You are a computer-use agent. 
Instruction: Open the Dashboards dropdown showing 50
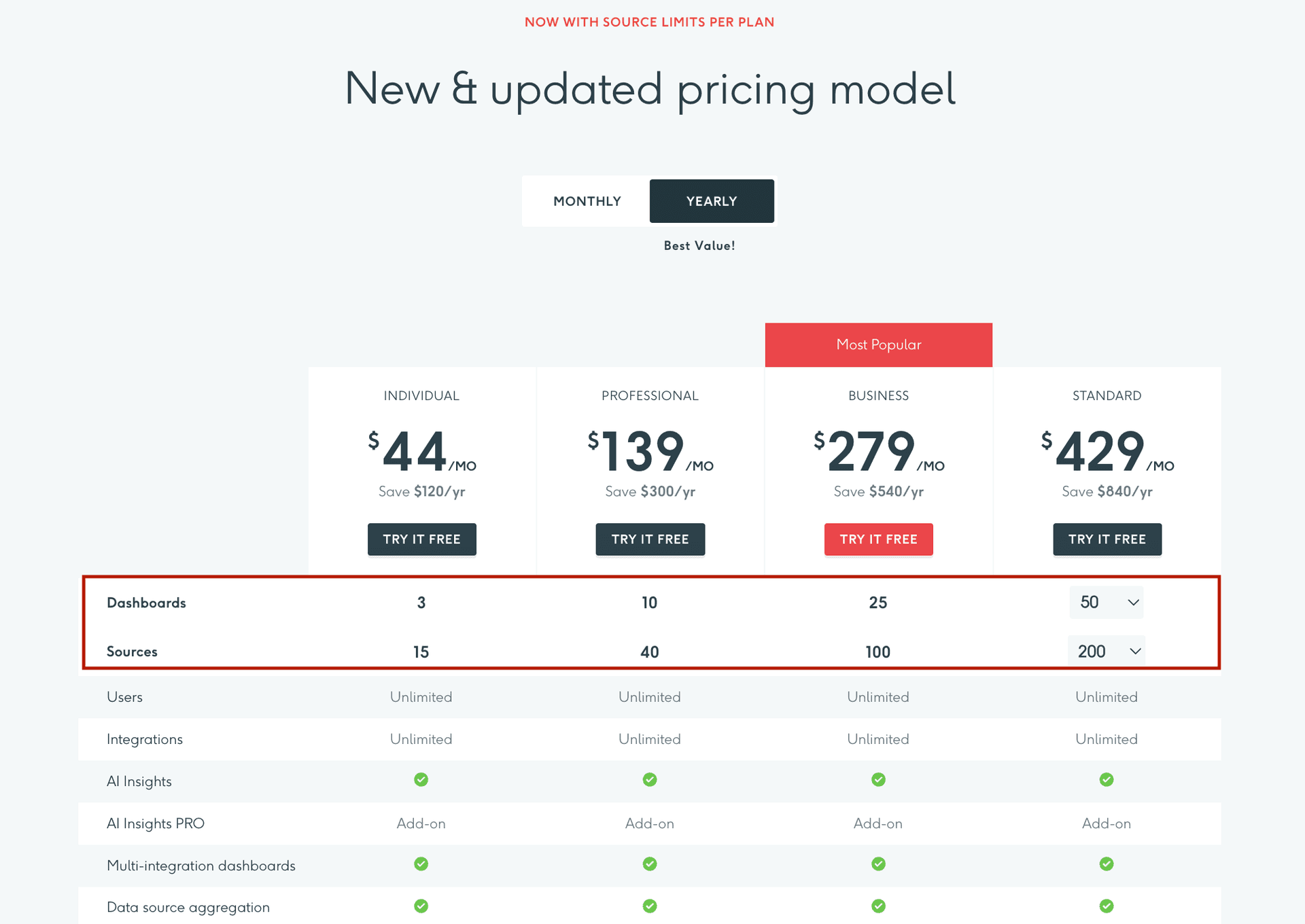(x=1106, y=602)
